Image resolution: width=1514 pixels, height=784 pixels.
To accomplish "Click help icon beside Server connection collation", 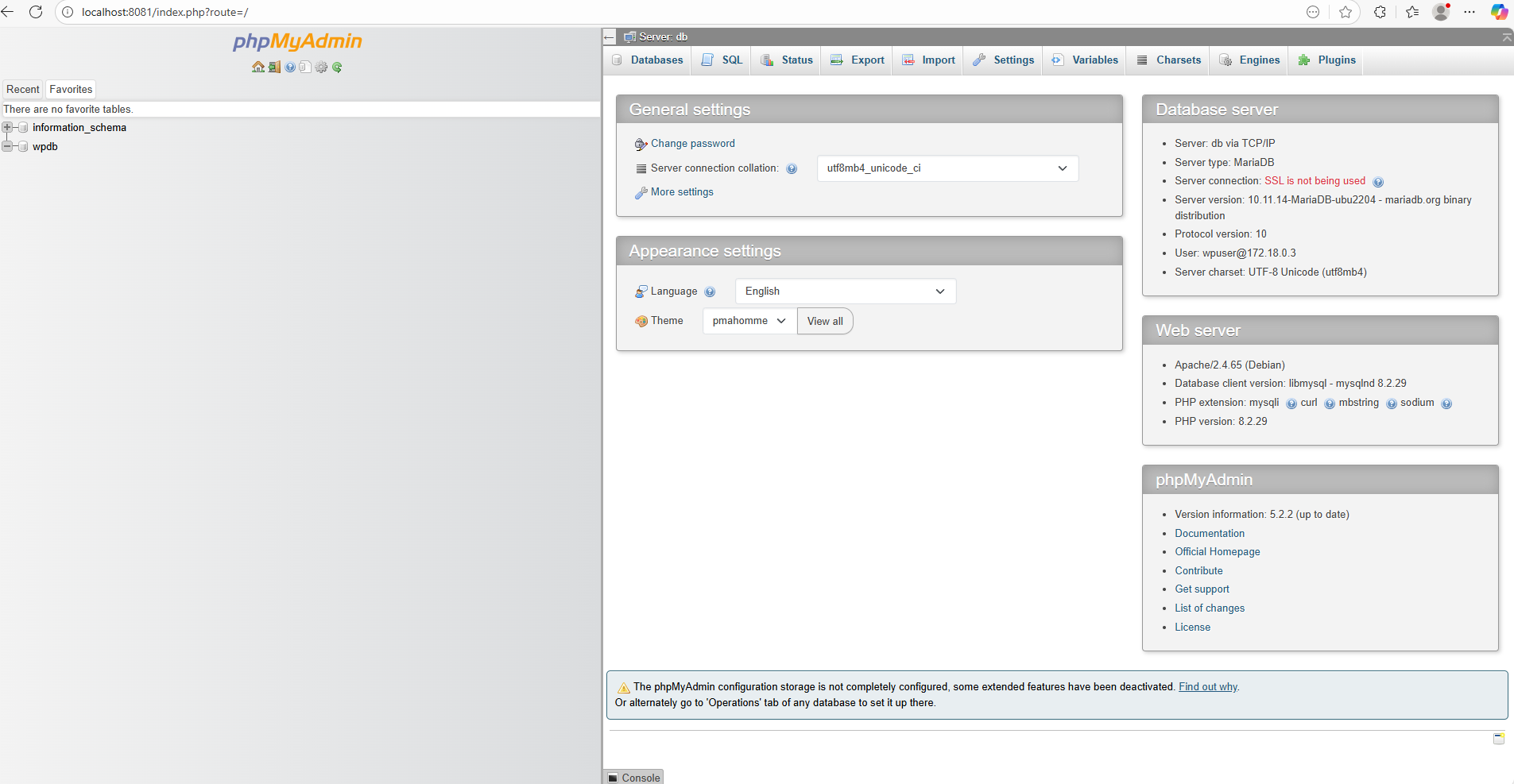I will (792, 168).
